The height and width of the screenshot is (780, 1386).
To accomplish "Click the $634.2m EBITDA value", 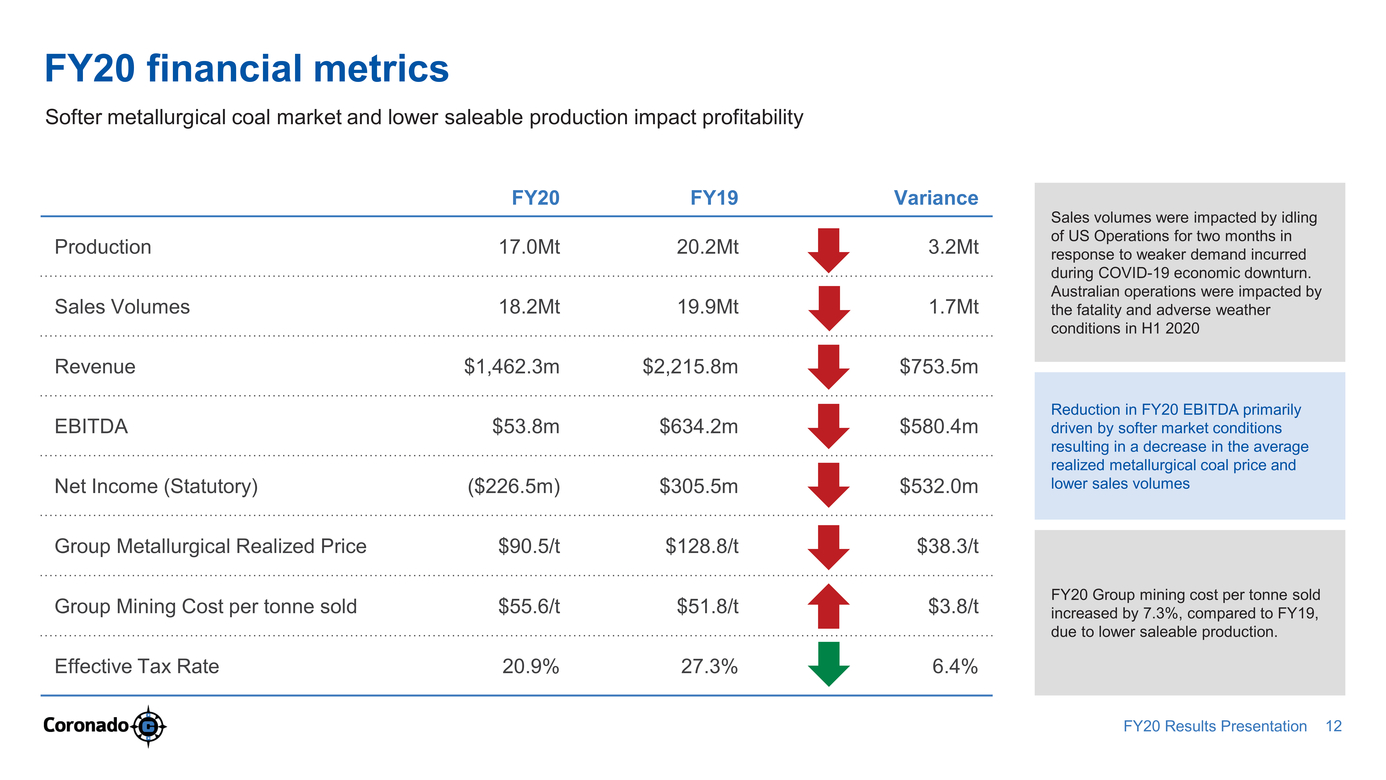I will click(x=699, y=427).
